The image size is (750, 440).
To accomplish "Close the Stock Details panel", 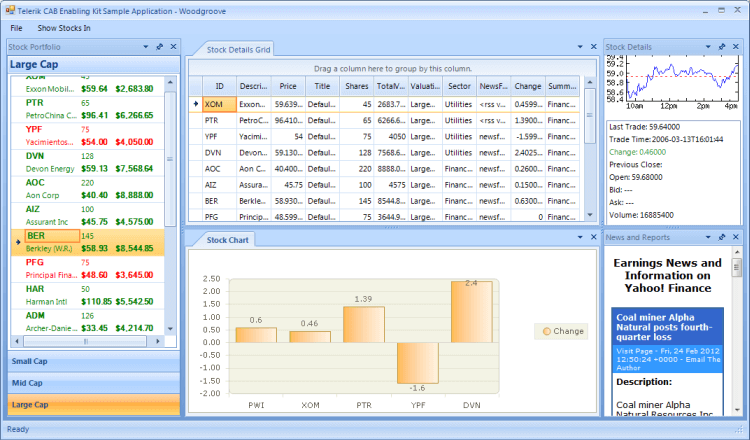I will click(x=736, y=47).
